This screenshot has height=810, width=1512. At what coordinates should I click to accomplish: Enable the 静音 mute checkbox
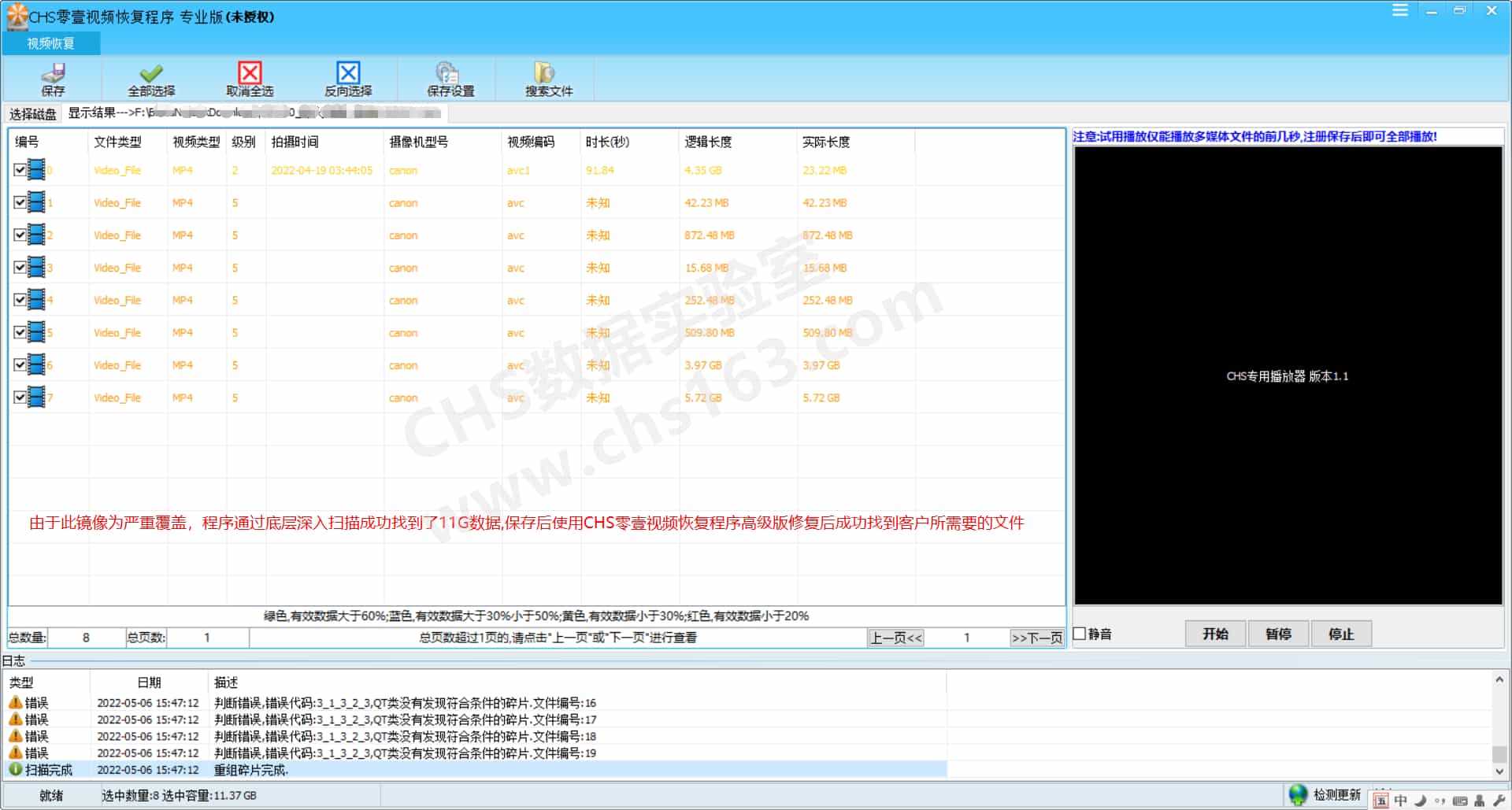tap(1080, 634)
